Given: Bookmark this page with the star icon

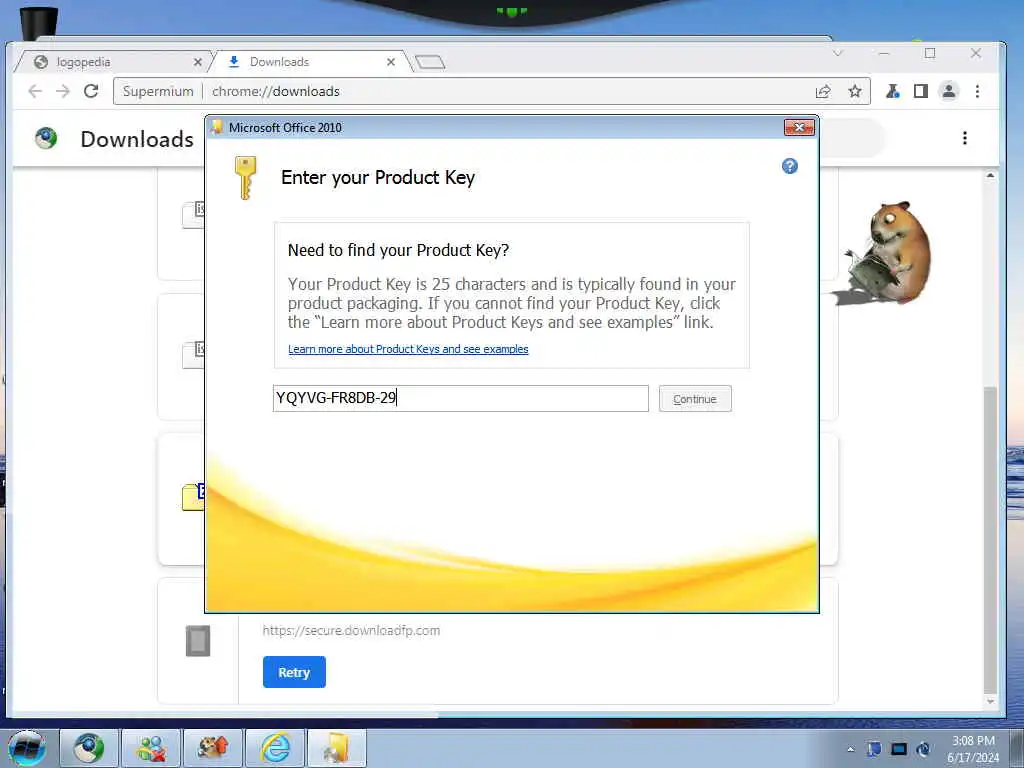Looking at the screenshot, I should tap(855, 91).
